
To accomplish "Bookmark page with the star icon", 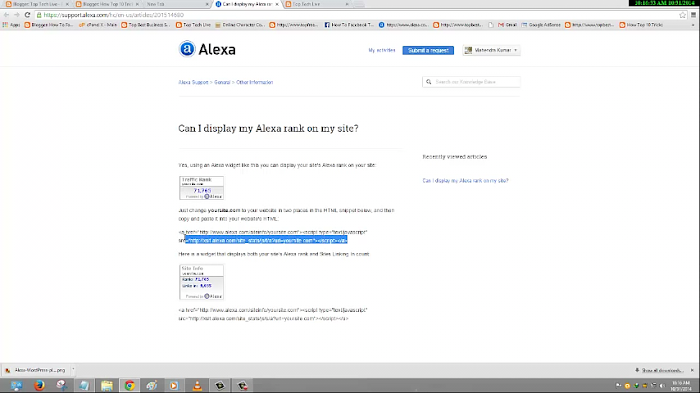I will (x=683, y=15).
